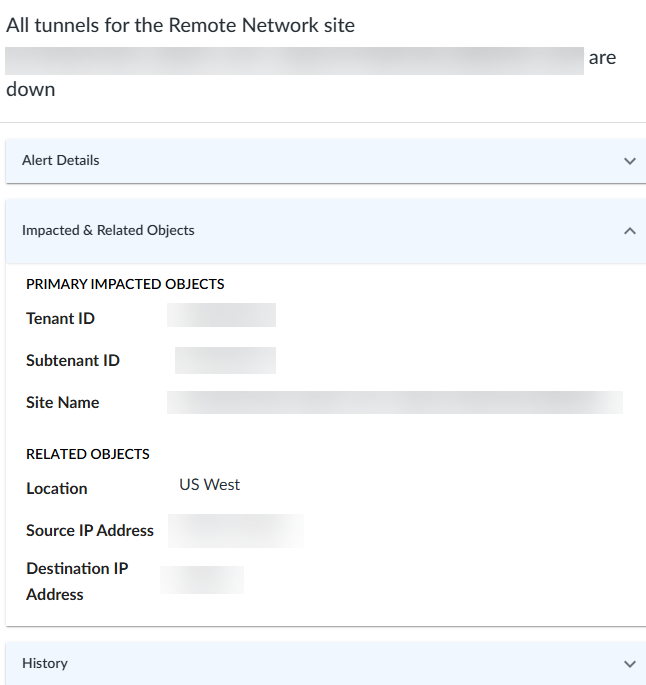The image size is (646, 685).
Task: Click the Subtenant ID label
Action: [73, 360]
